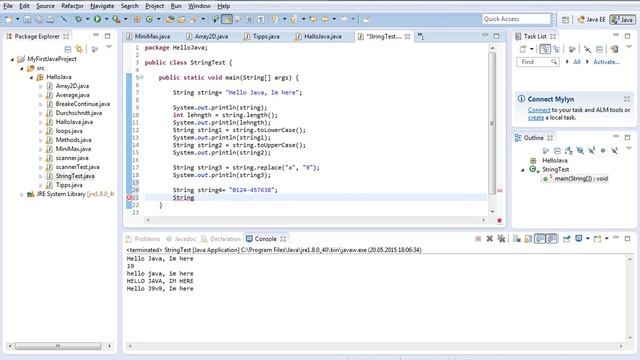This screenshot has width=640, height=360.
Task: Click the Find field in Task List
Action: click(538, 62)
